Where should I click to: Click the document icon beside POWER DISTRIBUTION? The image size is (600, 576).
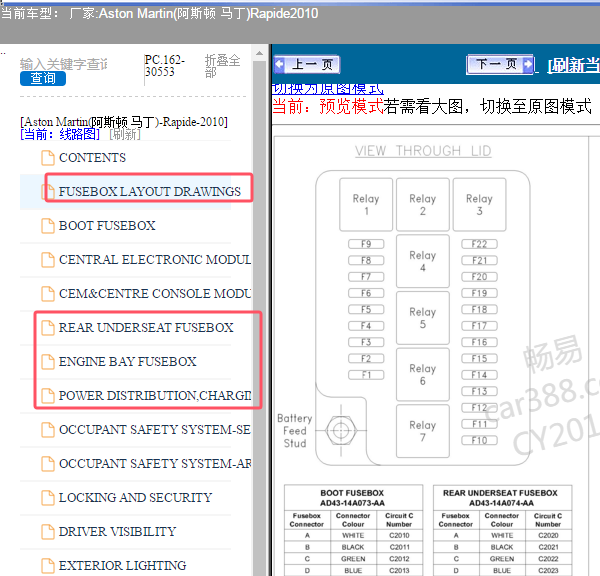pyautogui.click(x=48, y=396)
